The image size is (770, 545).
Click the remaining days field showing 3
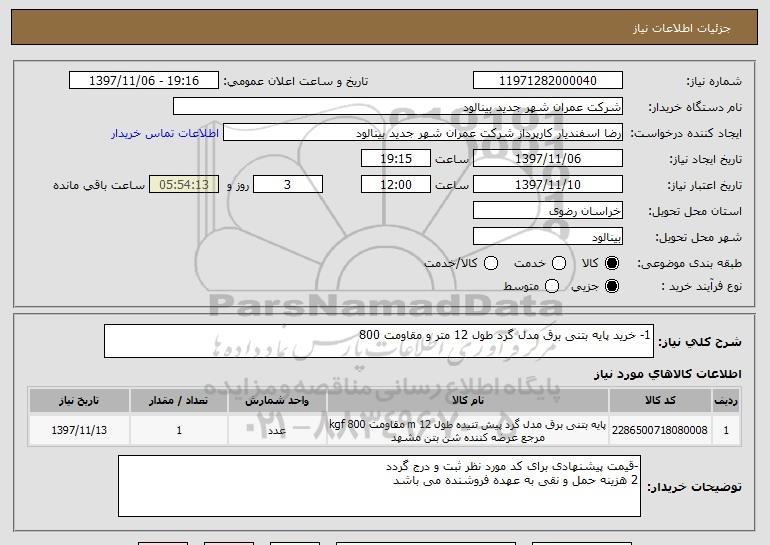coord(288,185)
